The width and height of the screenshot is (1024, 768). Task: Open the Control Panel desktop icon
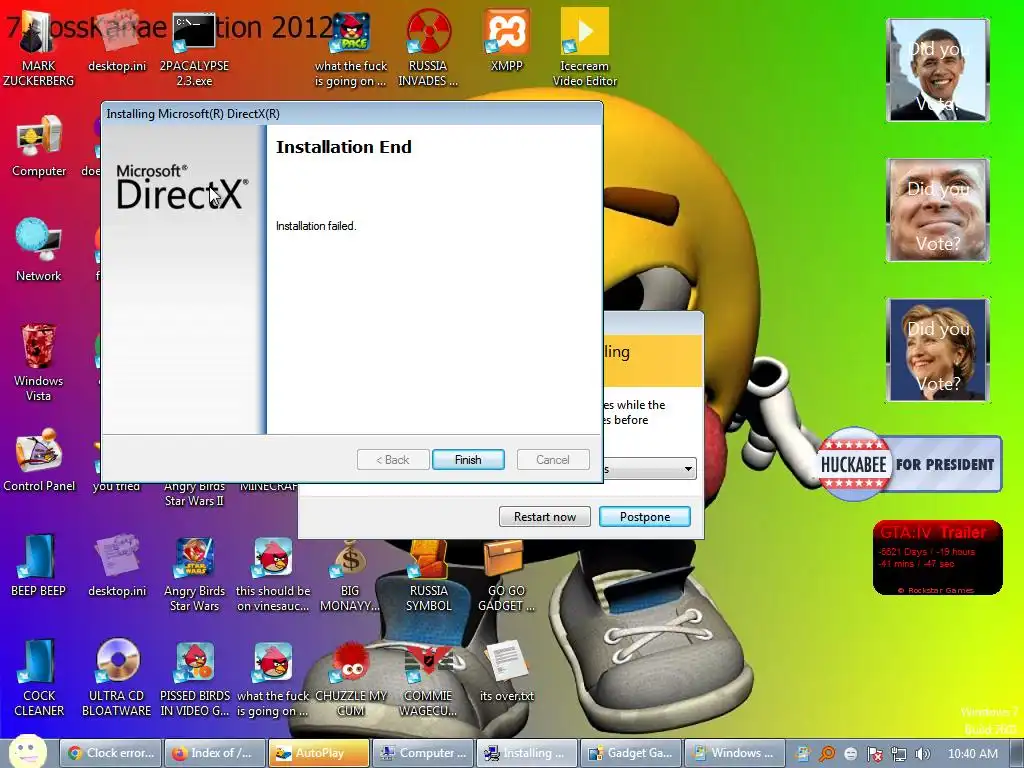(x=39, y=460)
